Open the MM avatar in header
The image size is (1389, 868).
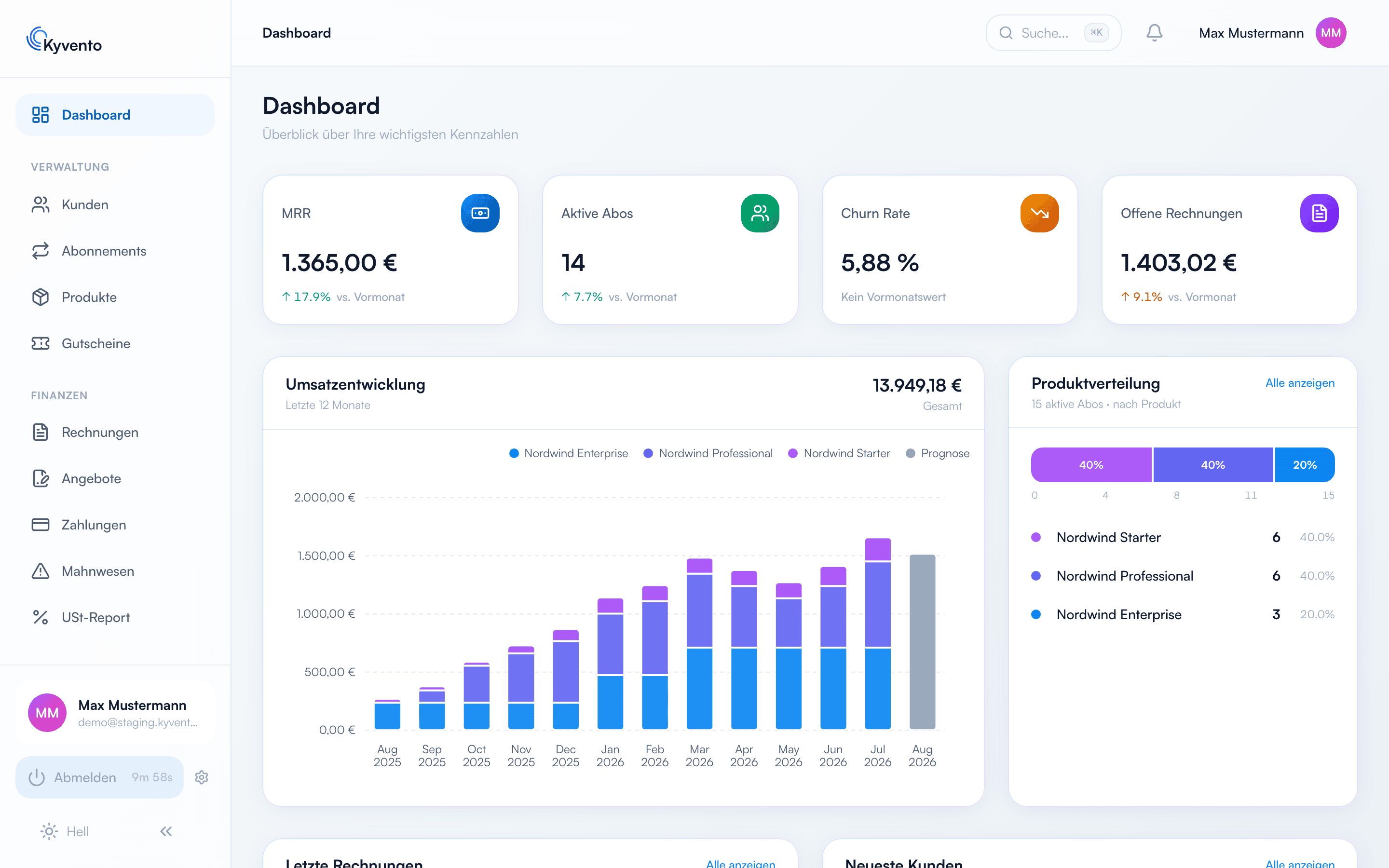(1331, 33)
